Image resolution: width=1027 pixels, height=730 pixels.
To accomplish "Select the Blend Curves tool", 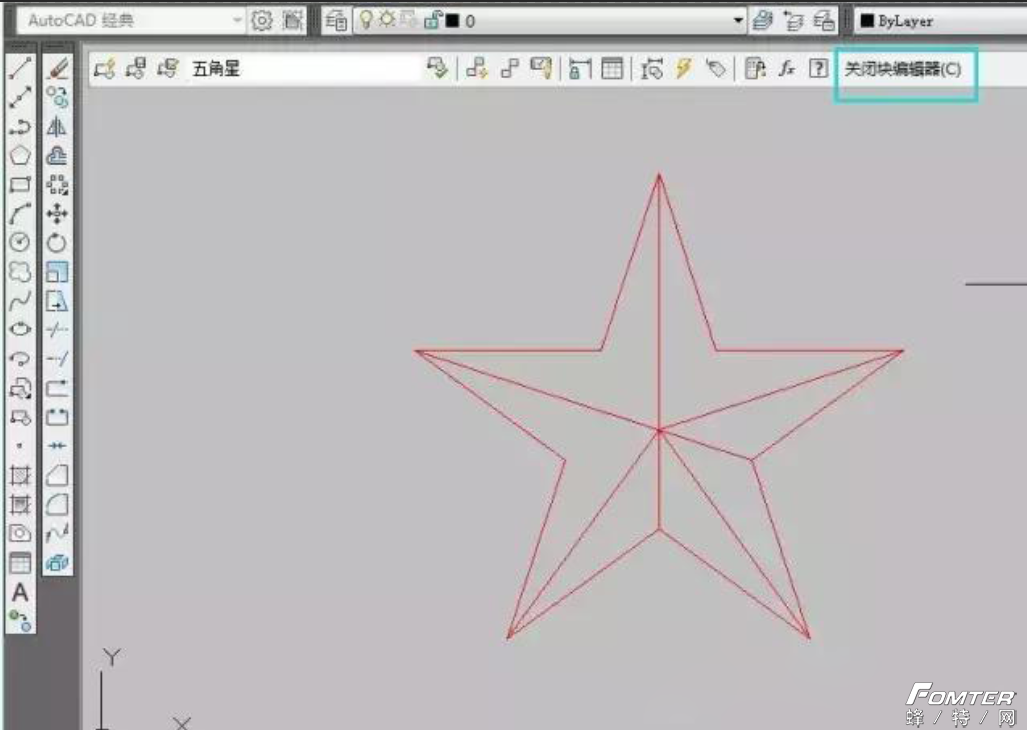I will [x=57, y=533].
